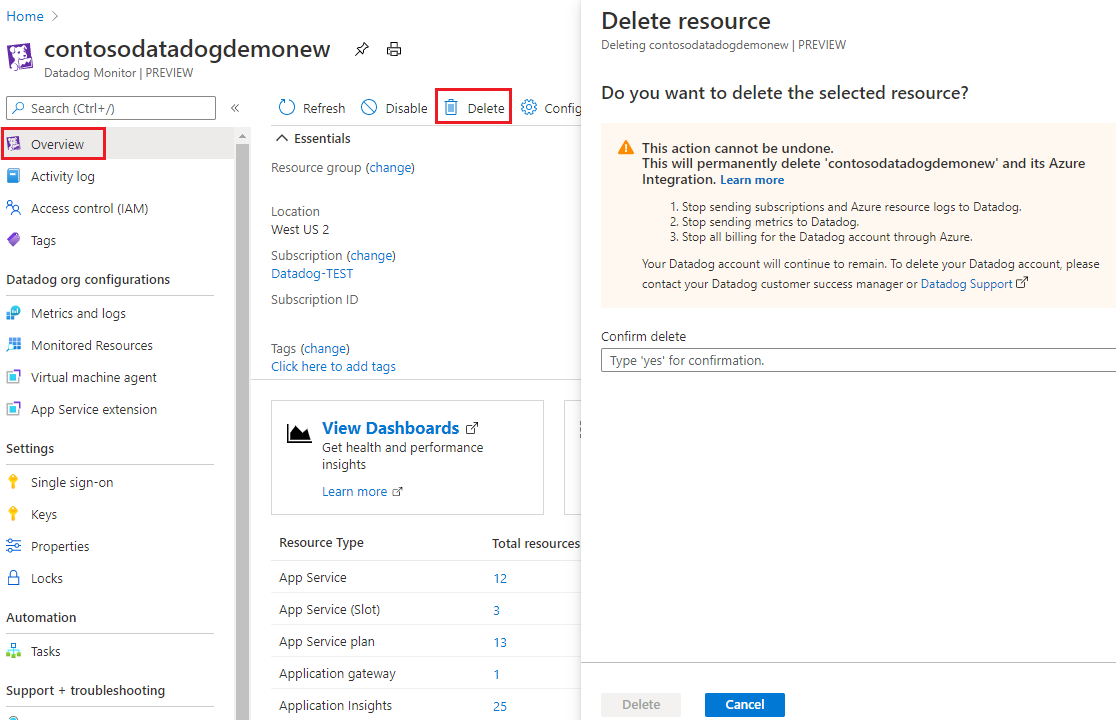Click the Activity log icon
Screen dimensions: 1116x720
[14, 176]
